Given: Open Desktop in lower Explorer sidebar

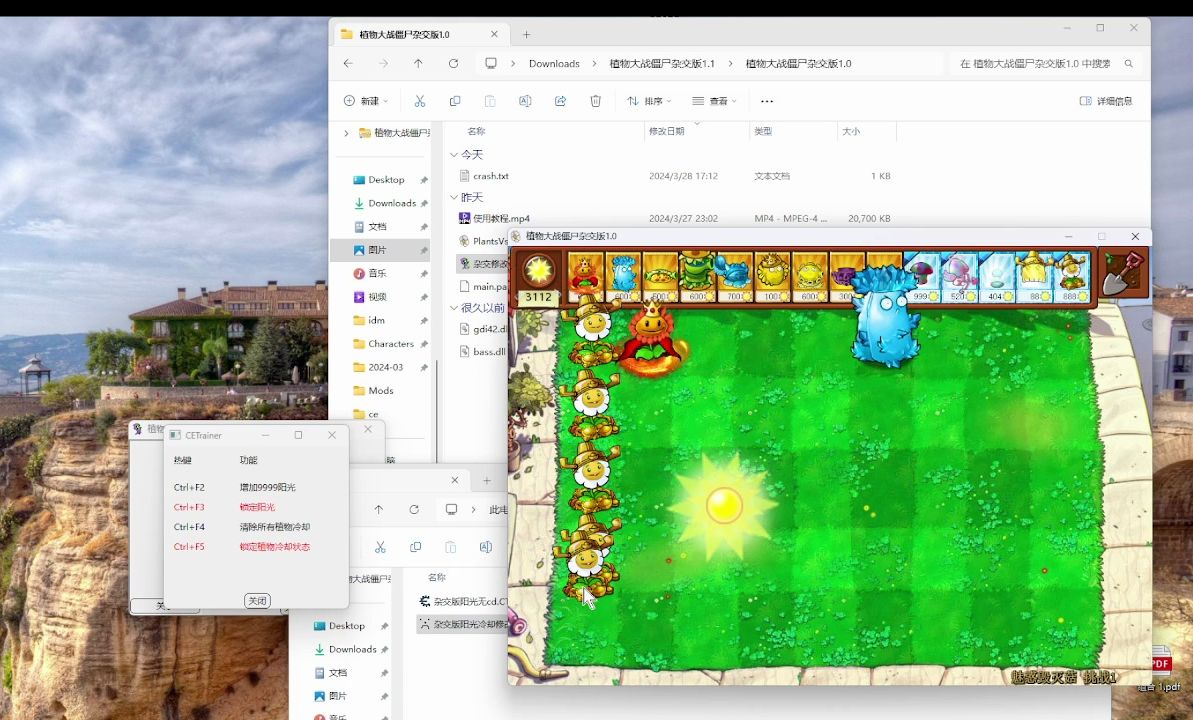Looking at the screenshot, I should tap(347, 626).
